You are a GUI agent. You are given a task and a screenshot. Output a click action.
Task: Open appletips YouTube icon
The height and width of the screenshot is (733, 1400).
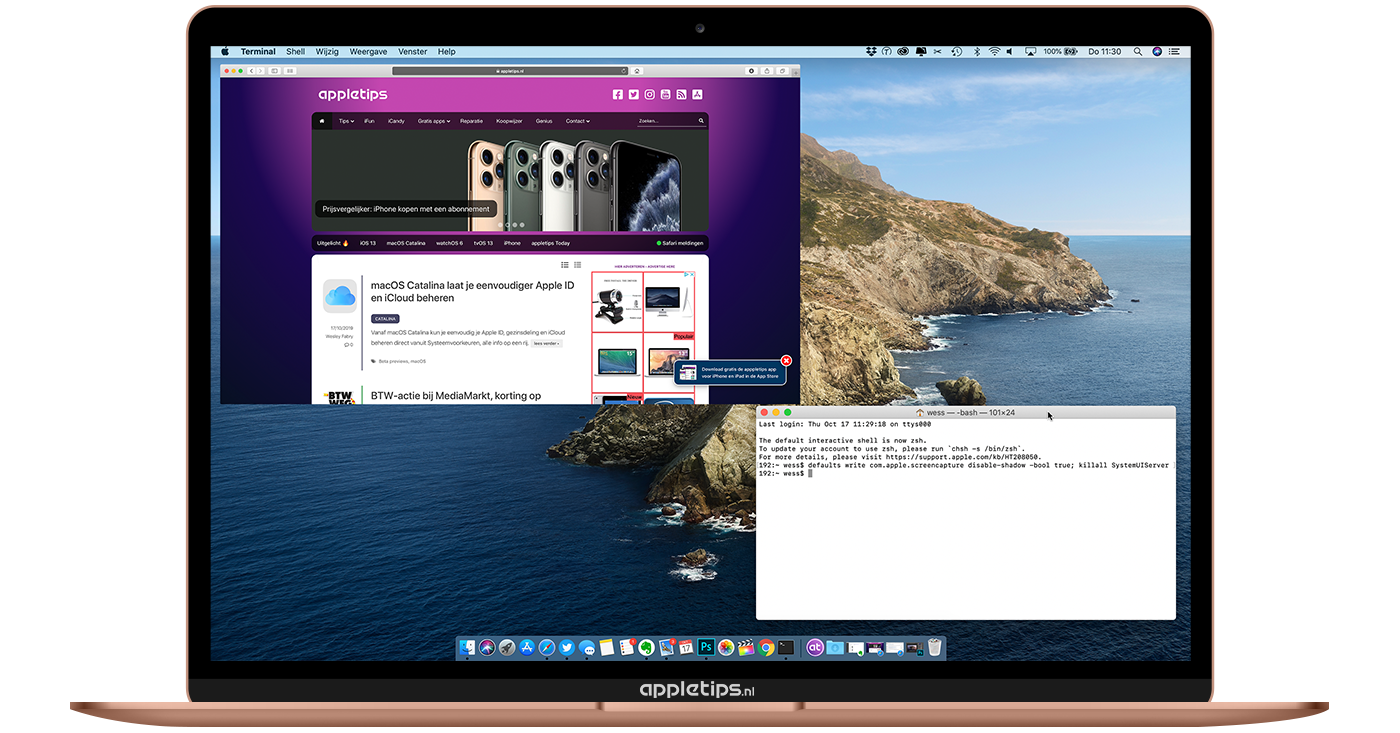click(665, 95)
